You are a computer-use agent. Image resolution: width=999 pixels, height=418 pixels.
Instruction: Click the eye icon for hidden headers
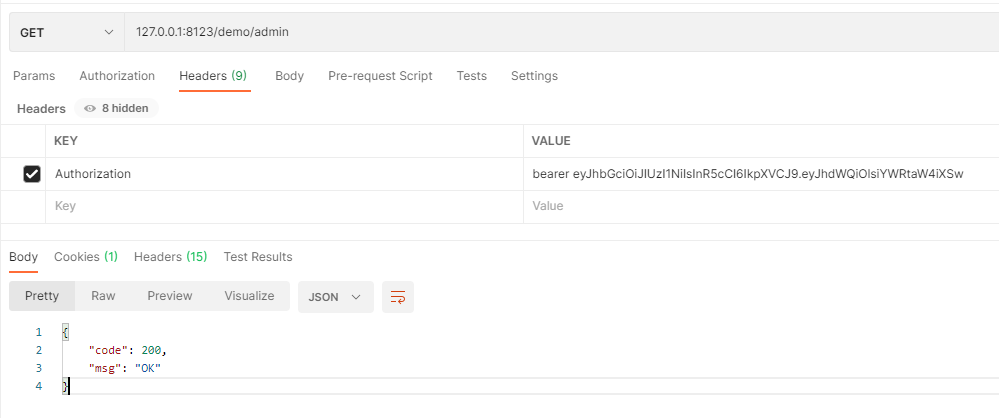91,108
